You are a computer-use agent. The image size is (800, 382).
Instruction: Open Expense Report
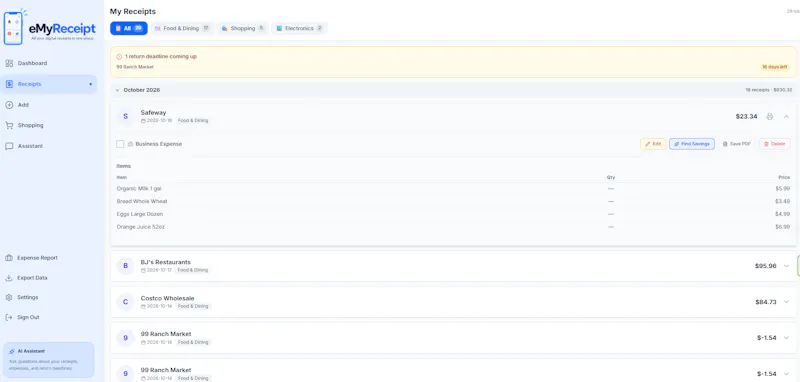tap(49, 258)
